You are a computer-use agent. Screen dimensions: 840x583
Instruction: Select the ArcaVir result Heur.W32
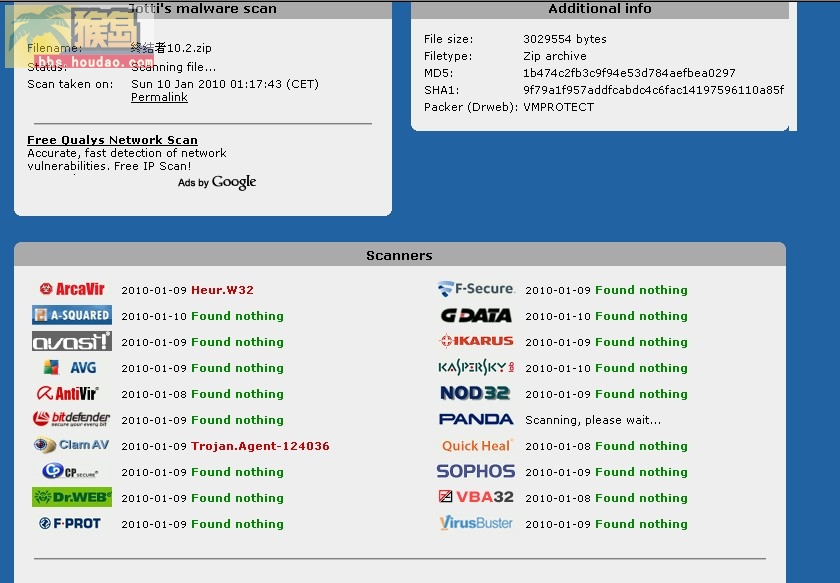(x=222, y=290)
